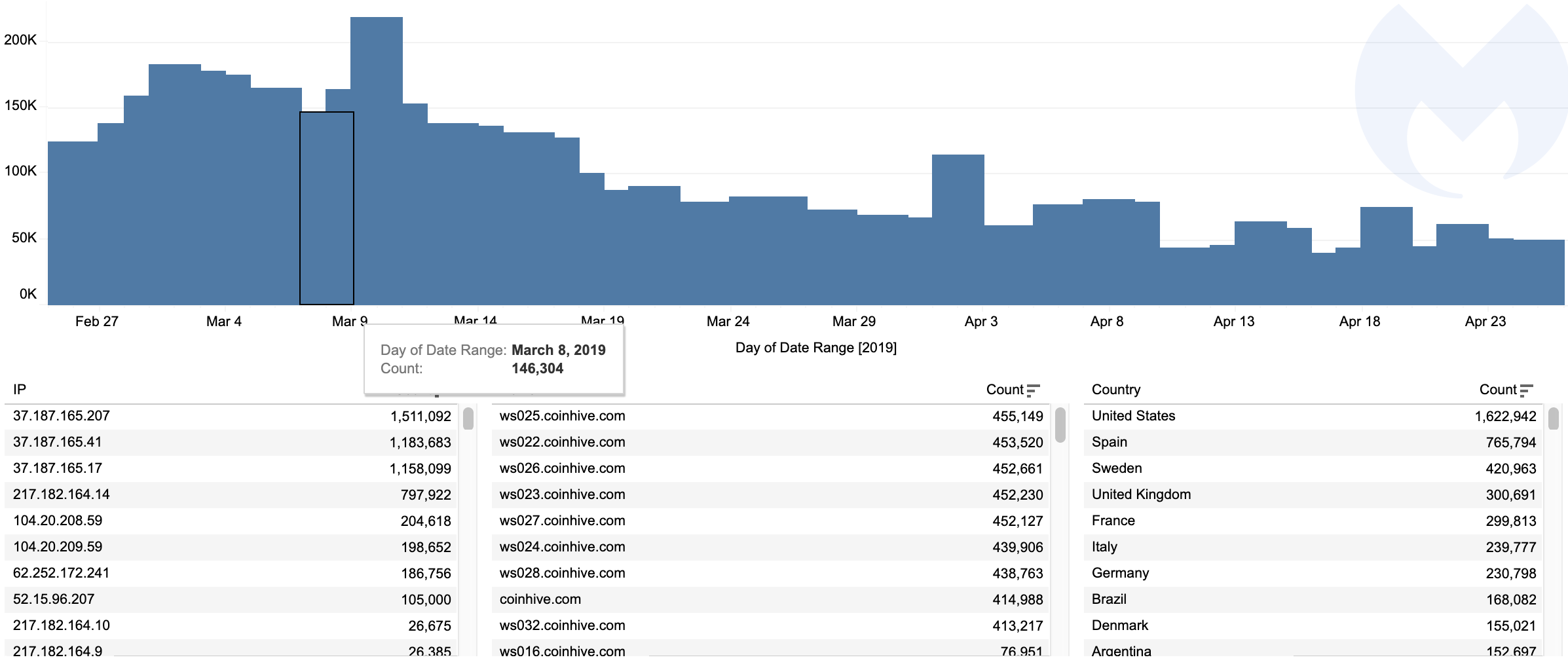Screen dimensions: 1568x668
Task: Select IP 62.252.172.241 row
Action: pyautogui.click(x=232, y=573)
